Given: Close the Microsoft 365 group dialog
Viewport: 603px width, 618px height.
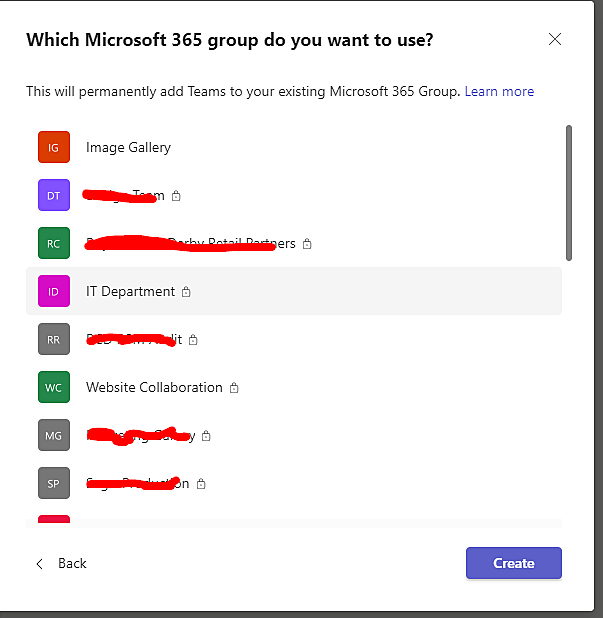Looking at the screenshot, I should point(555,40).
